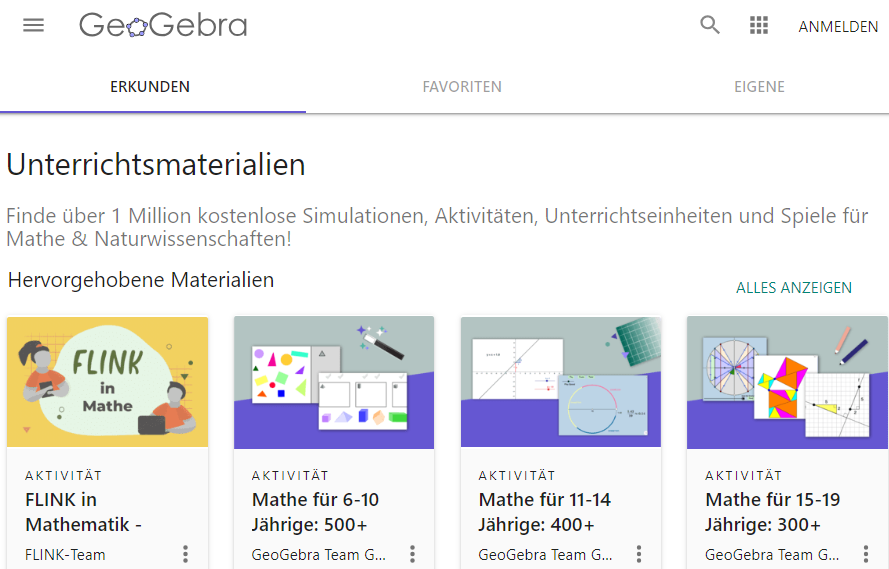Screen dimensions: 889x569
Task: Click the GeoGebra logo
Action: pyautogui.click(x=163, y=26)
